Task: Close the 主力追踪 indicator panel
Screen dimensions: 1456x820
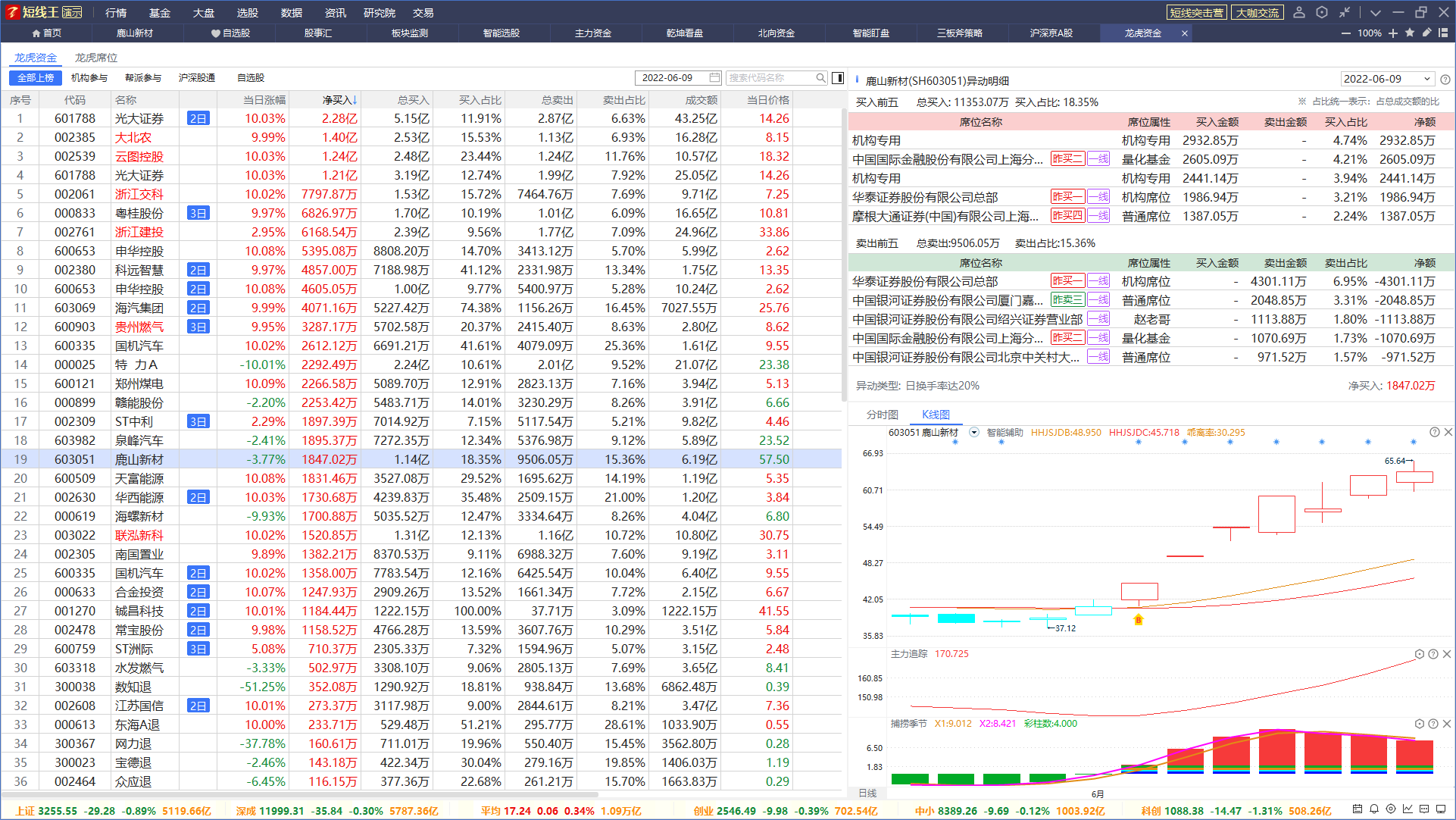Action: [x=1447, y=654]
